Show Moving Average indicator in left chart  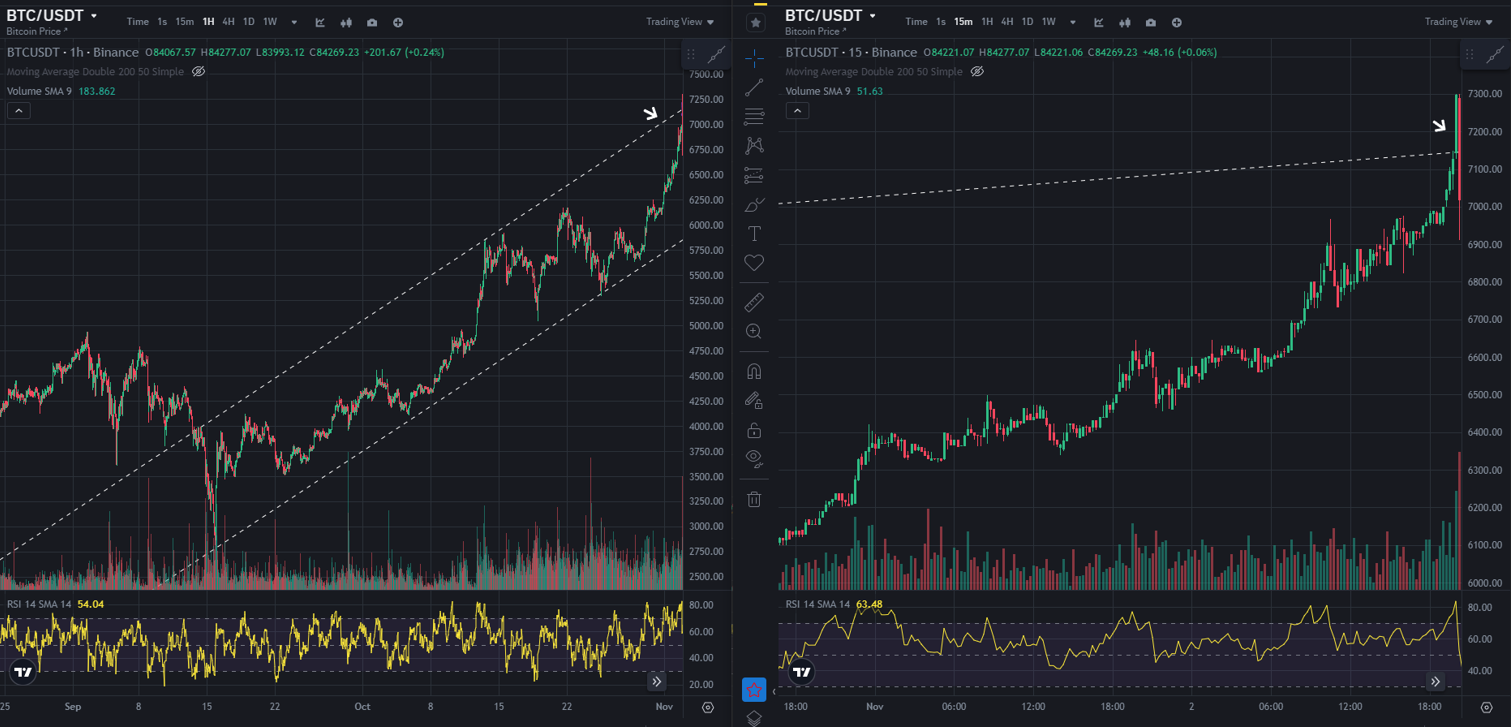(x=198, y=72)
